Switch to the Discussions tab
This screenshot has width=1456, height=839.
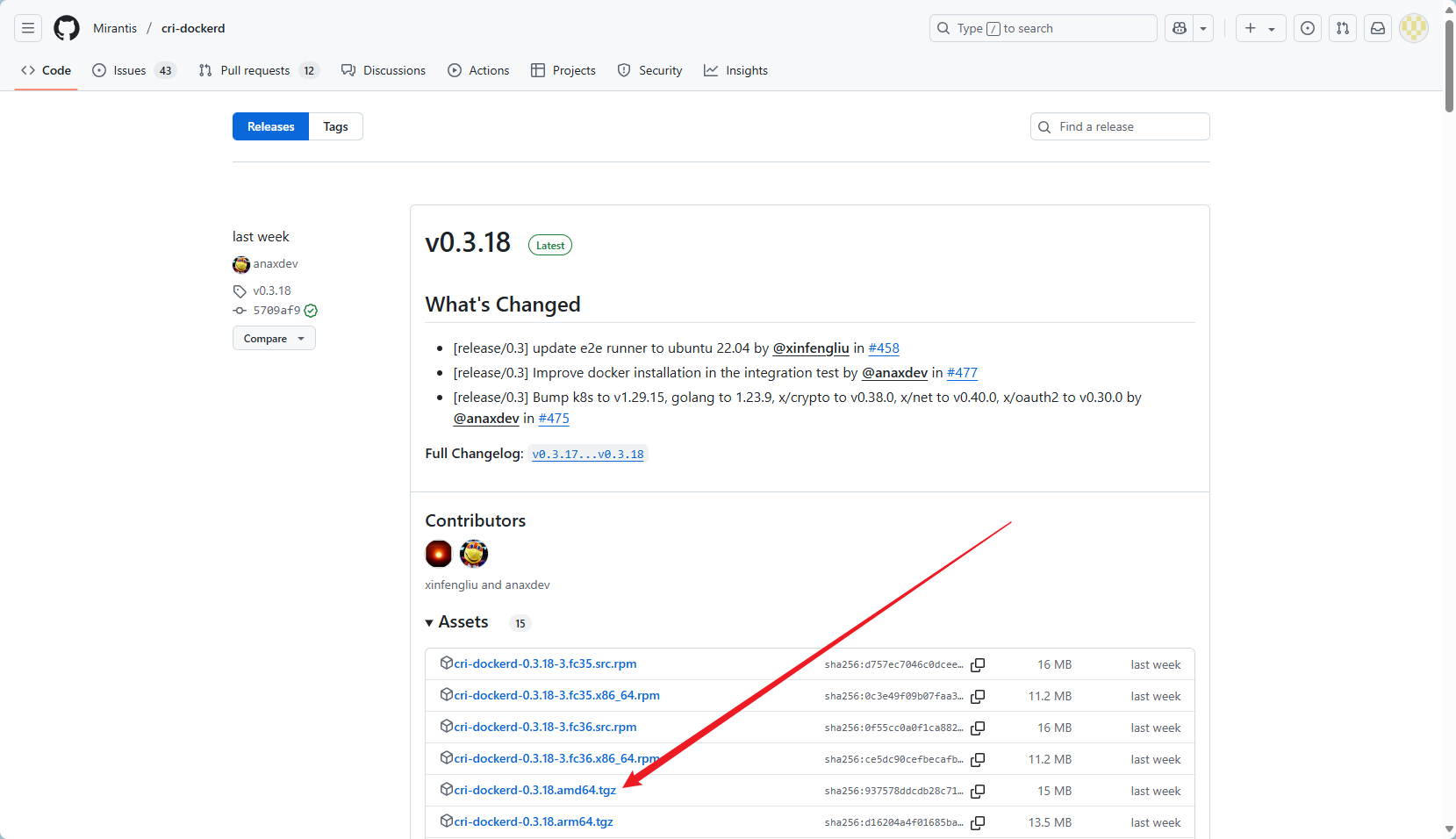[x=384, y=70]
